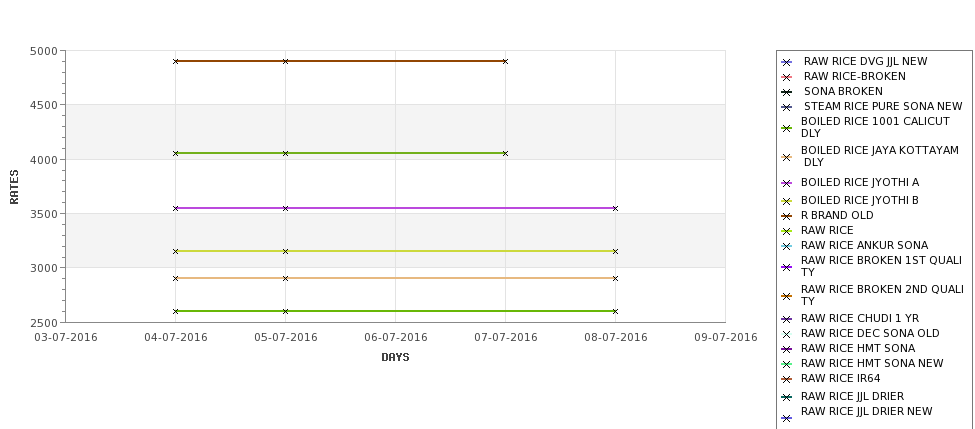Viewport: 975px width, 429px height.
Task: Click the 2600 data point on 05-07-2016
Action: click(x=285, y=311)
